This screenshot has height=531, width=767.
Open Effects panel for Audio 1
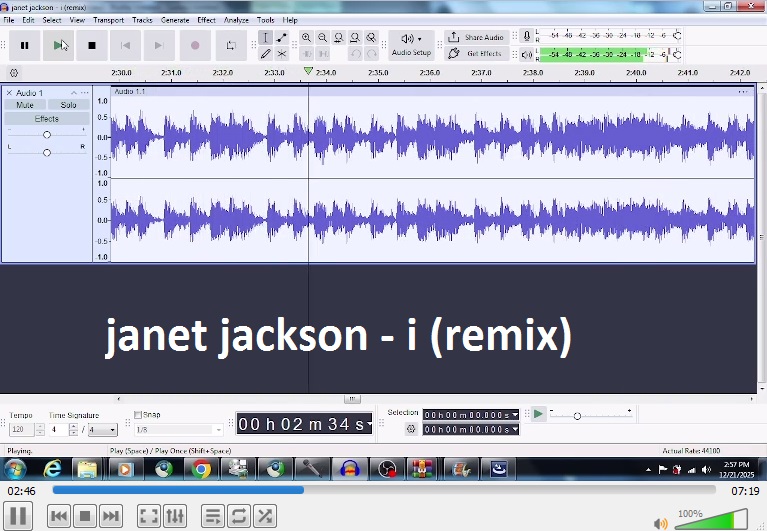47,119
